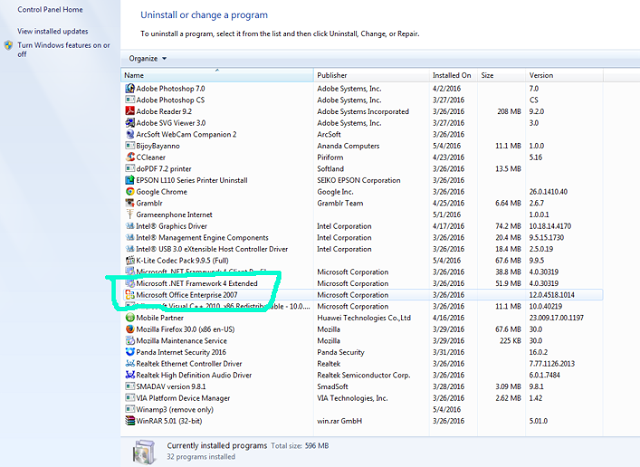Click the Adobe Photoshop 7.0 icon
The width and height of the screenshot is (640, 467).
pyautogui.click(x=130, y=88)
